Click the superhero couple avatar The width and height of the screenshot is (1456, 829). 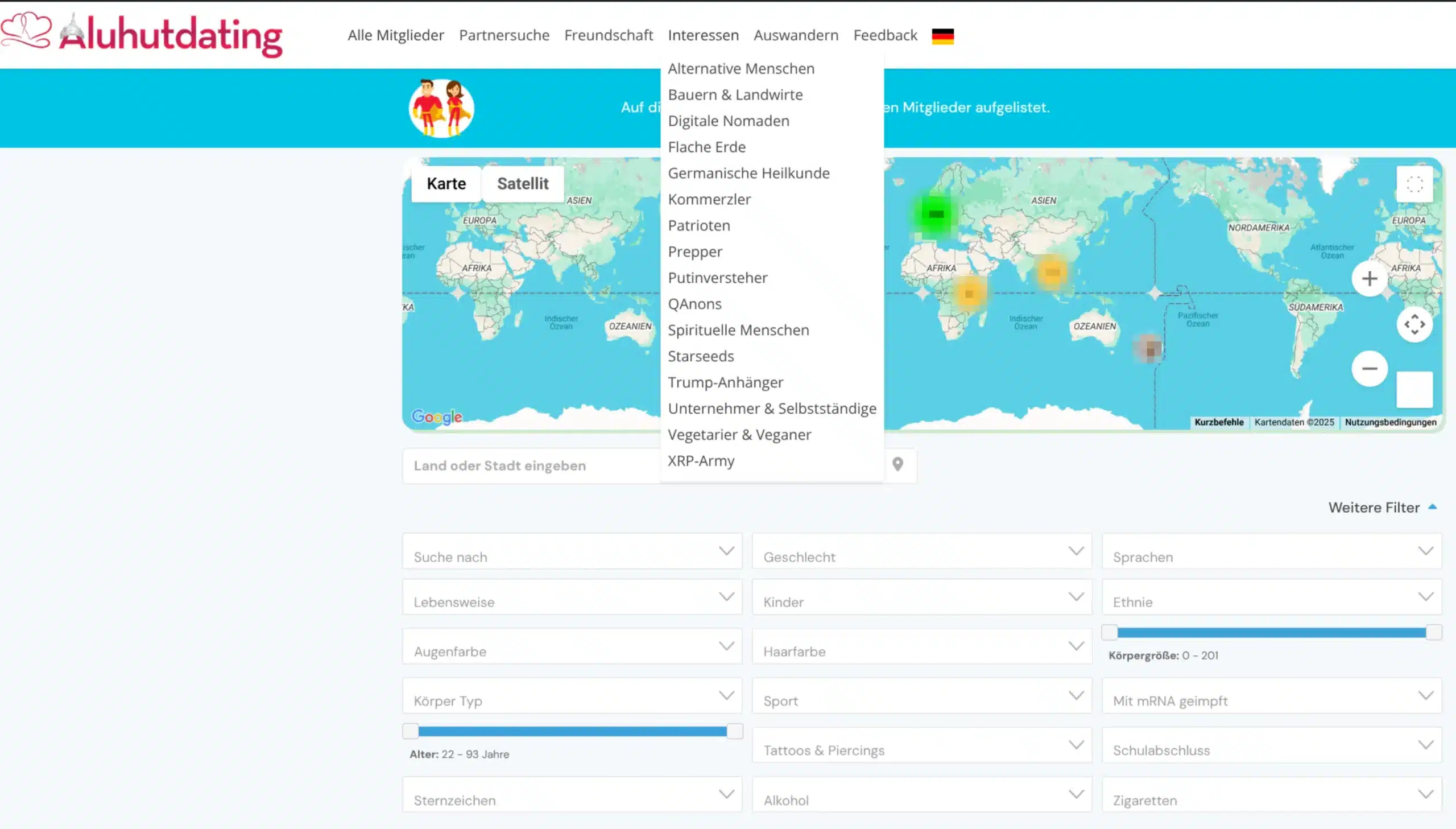click(441, 108)
